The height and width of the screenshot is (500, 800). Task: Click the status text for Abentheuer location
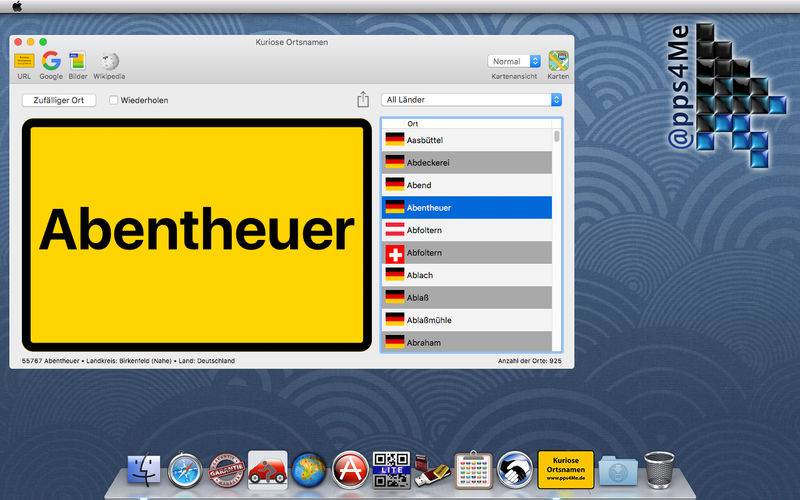128,361
